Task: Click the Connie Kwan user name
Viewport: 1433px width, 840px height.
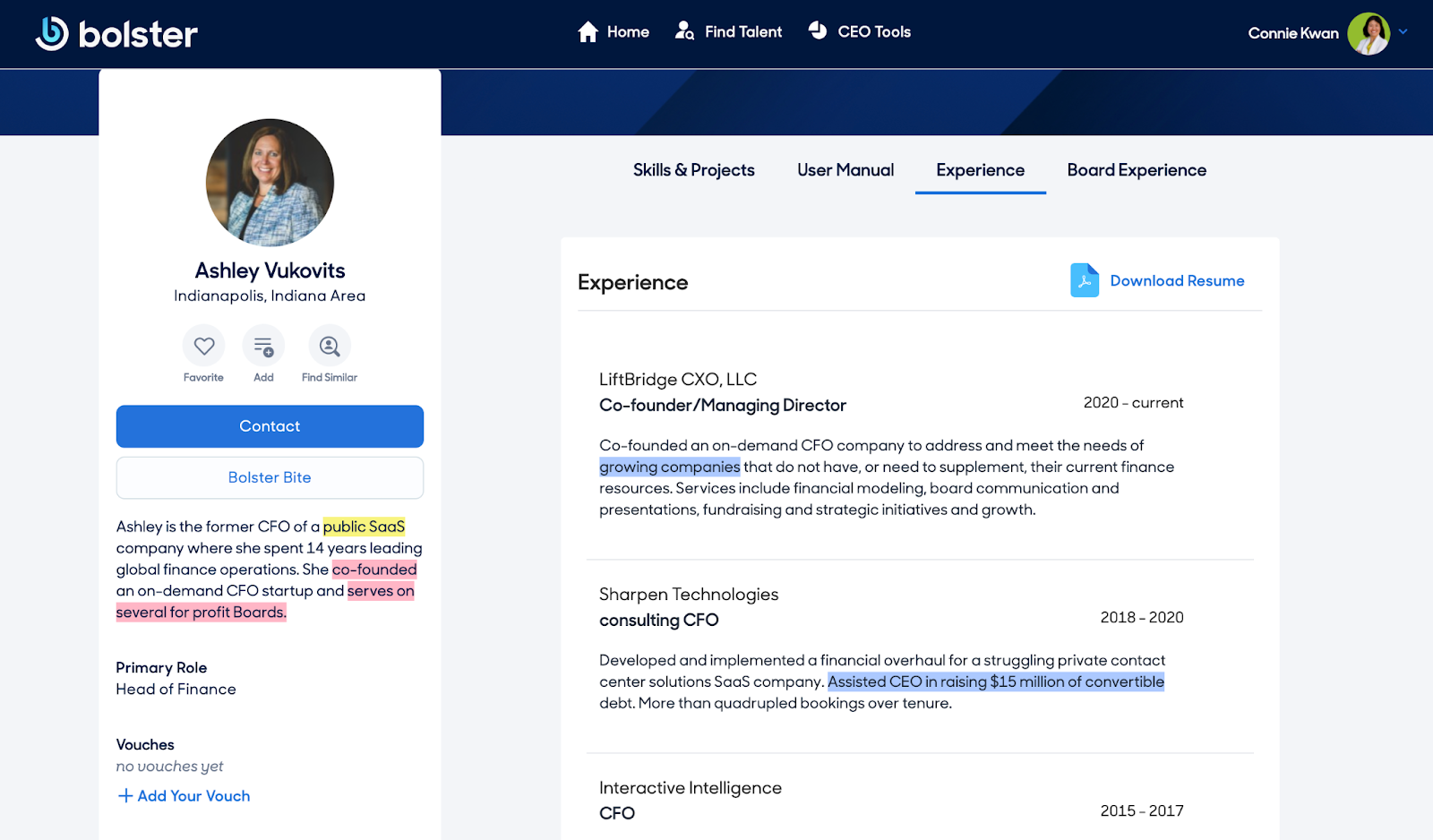Action: [1293, 33]
